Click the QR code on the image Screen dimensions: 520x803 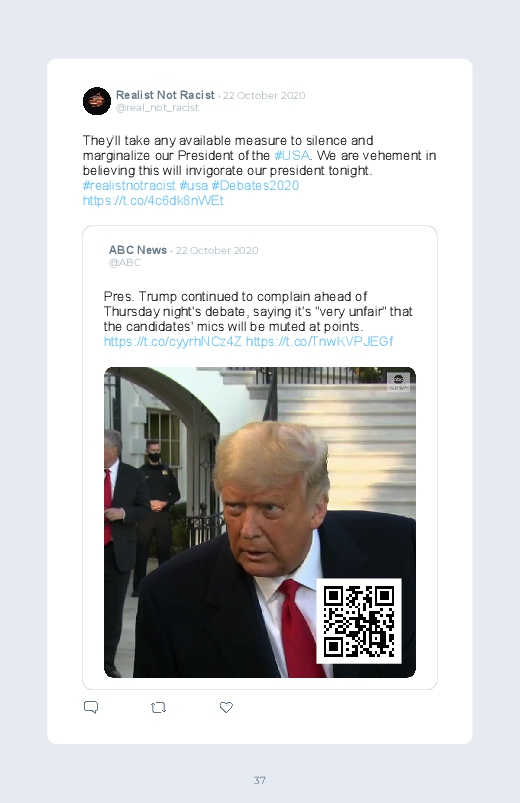[x=359, y=621]
